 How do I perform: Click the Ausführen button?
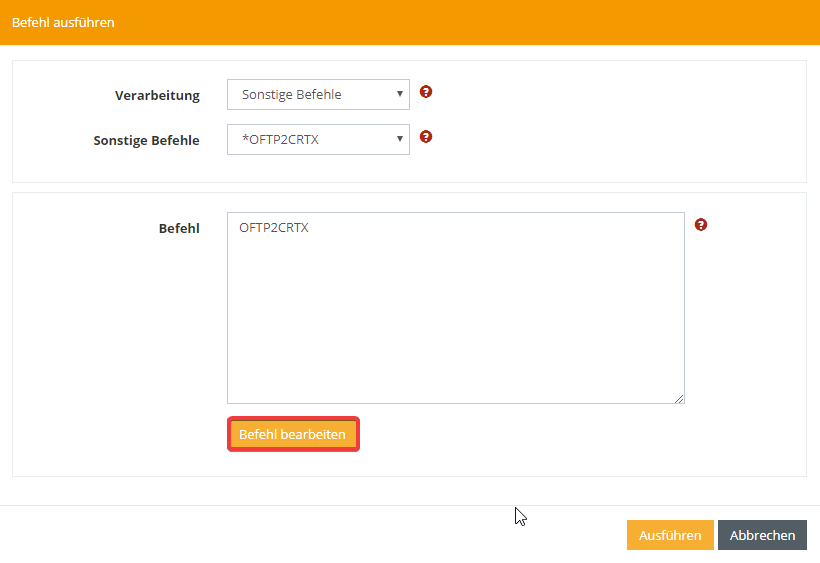(x=670, y=535)
